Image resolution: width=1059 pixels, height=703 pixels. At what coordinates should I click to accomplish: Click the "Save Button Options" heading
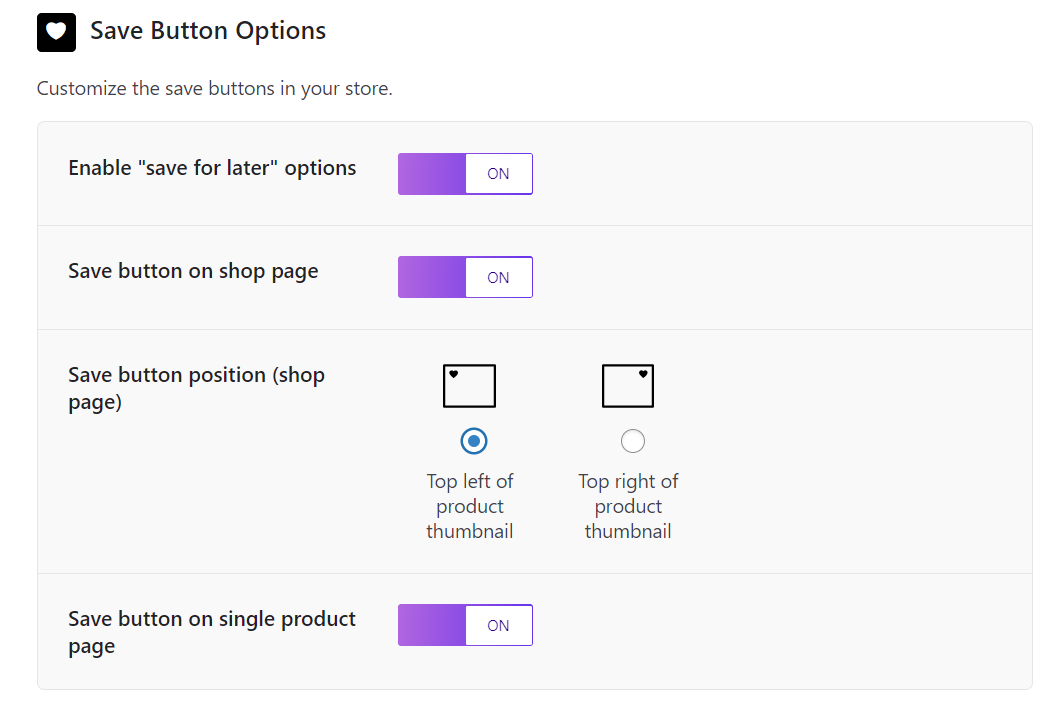pos(208,31)
